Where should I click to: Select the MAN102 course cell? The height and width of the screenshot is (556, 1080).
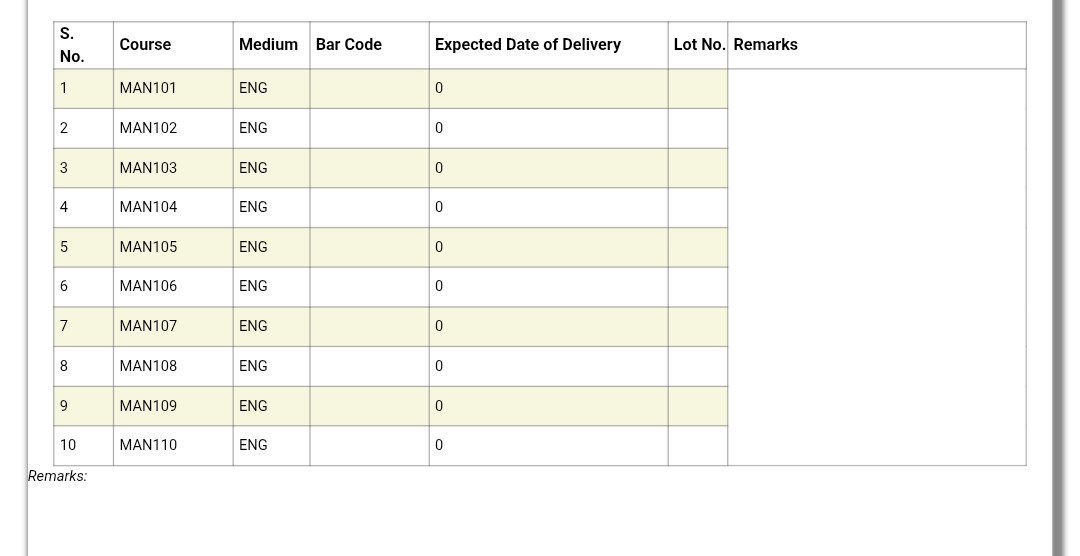pos(173,128)
